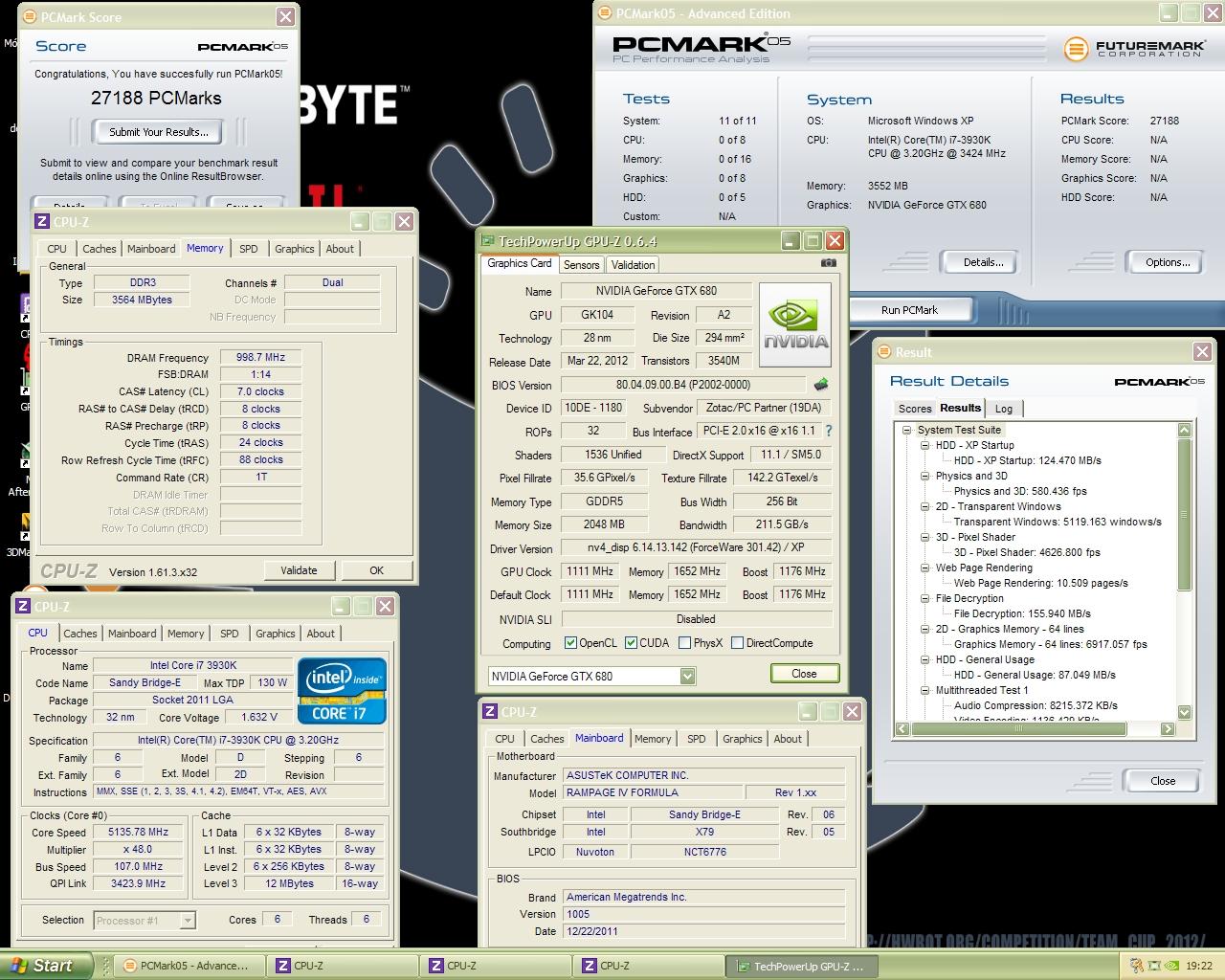Click the About tab in CPU-Z CPU window
The width and height of the screenshot is (1225, 980).
[x=321, y=634]
